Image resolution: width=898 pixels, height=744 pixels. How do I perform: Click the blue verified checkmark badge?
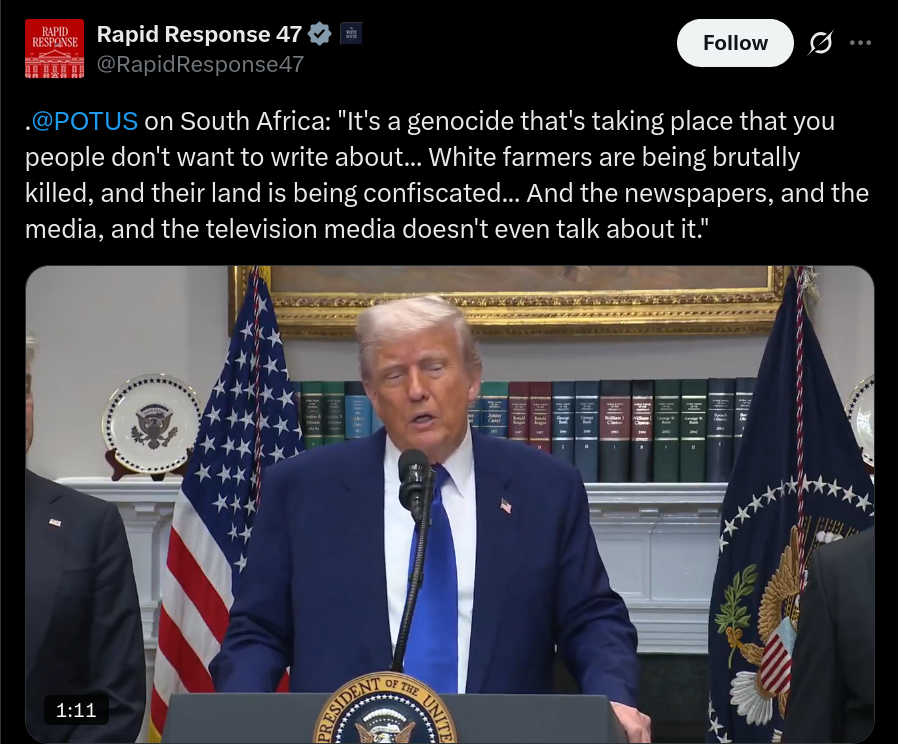(x=320, y=34)
